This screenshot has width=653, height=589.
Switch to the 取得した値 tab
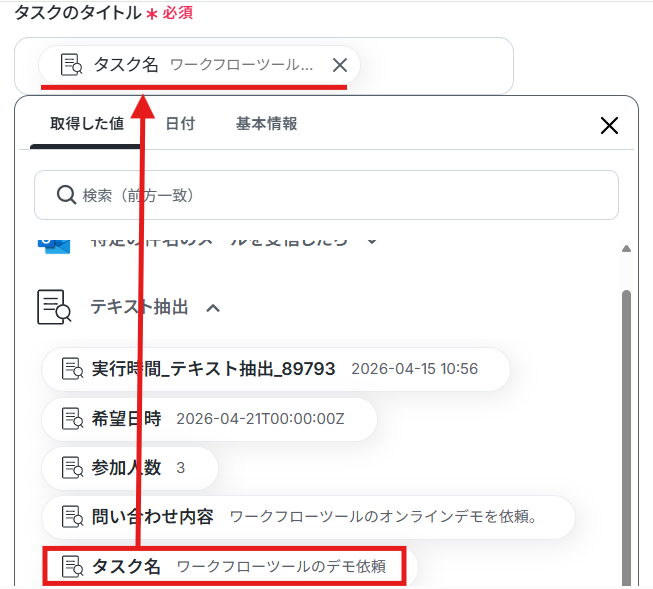point(87,124)
